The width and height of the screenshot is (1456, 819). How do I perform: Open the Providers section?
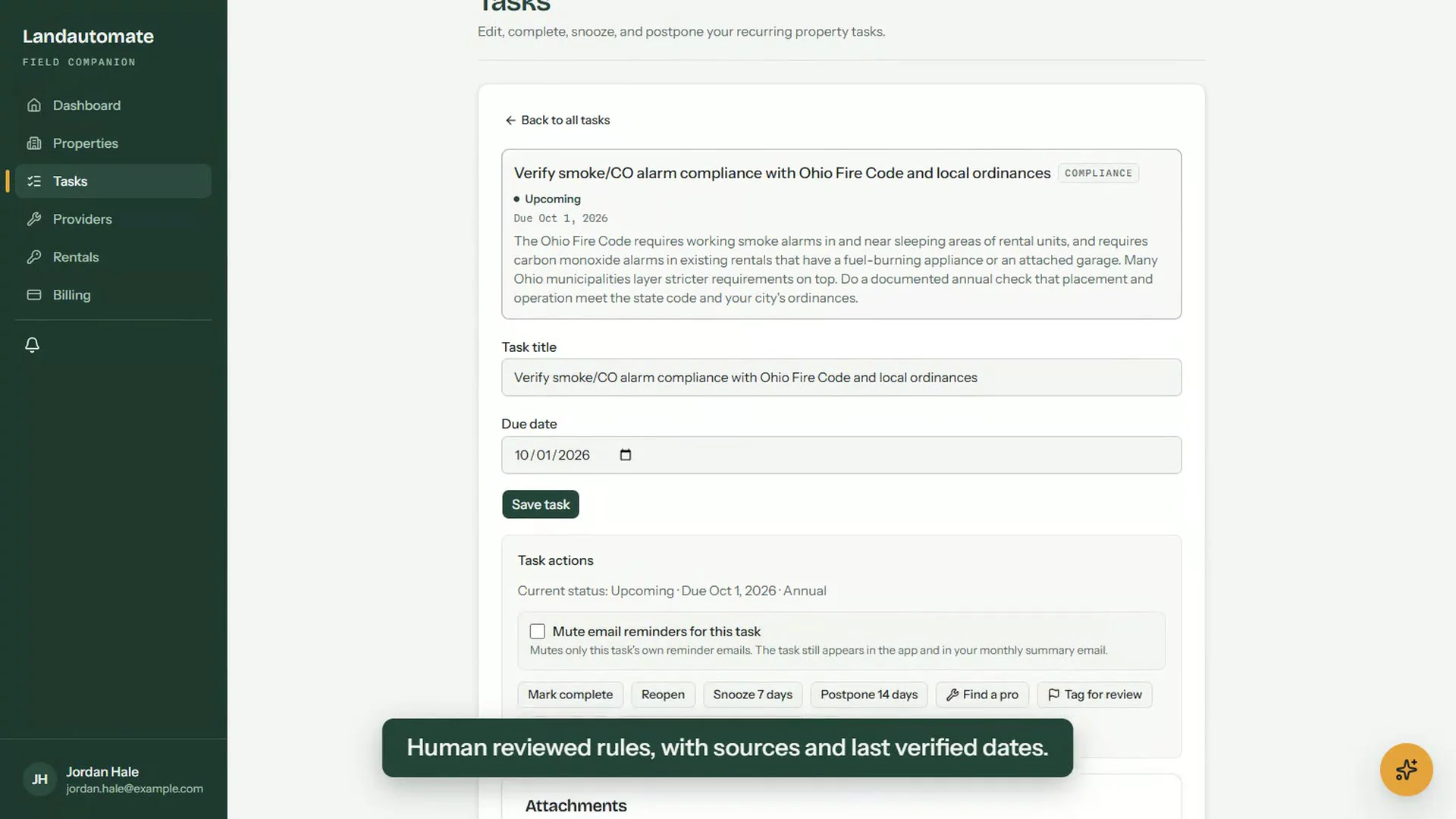113,219
